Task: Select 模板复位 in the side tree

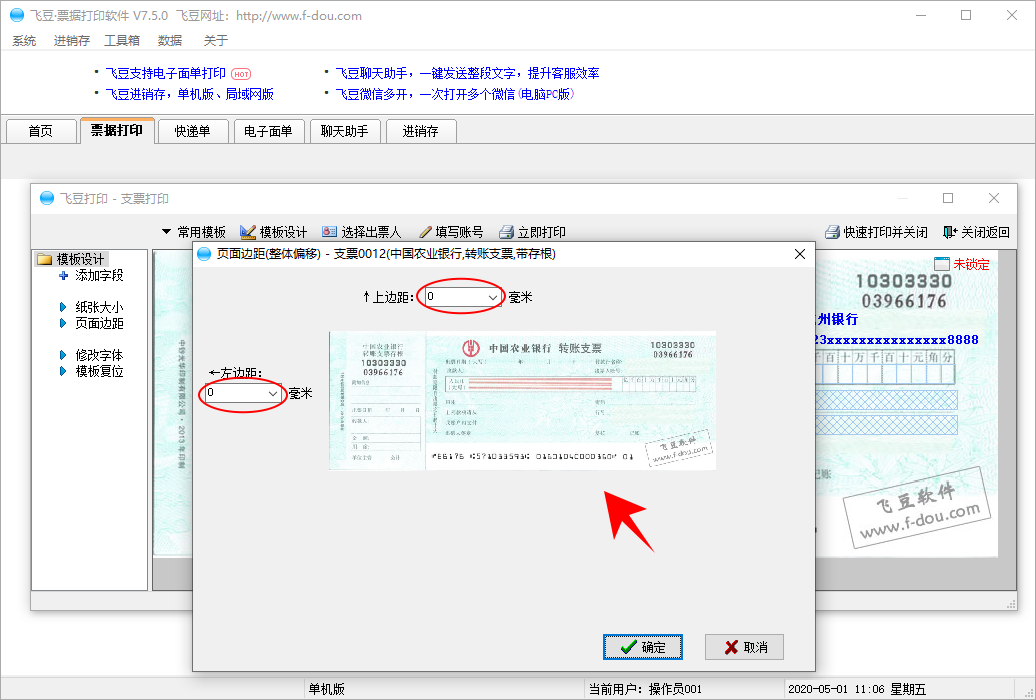Action: pos(99,371)
